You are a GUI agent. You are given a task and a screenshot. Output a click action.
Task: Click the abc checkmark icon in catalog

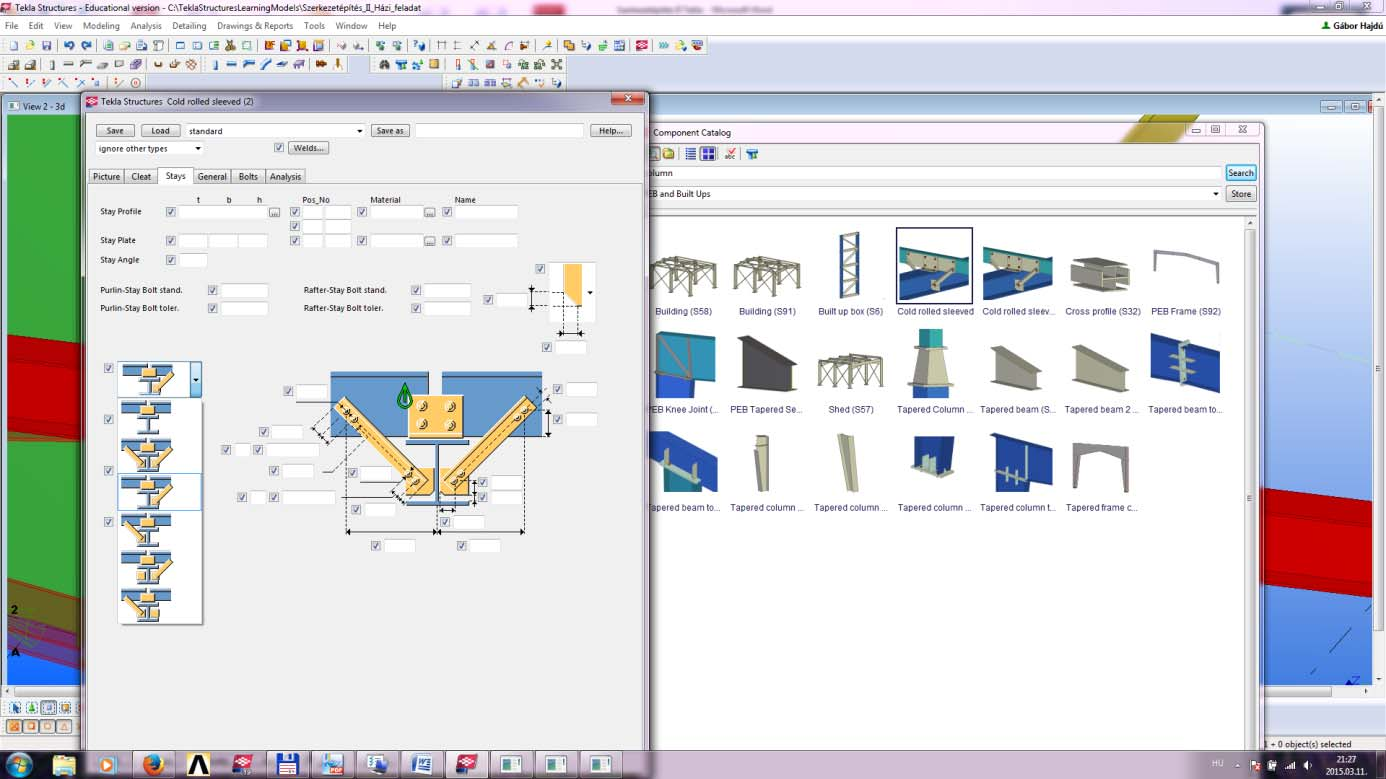[x=730, y=154]
